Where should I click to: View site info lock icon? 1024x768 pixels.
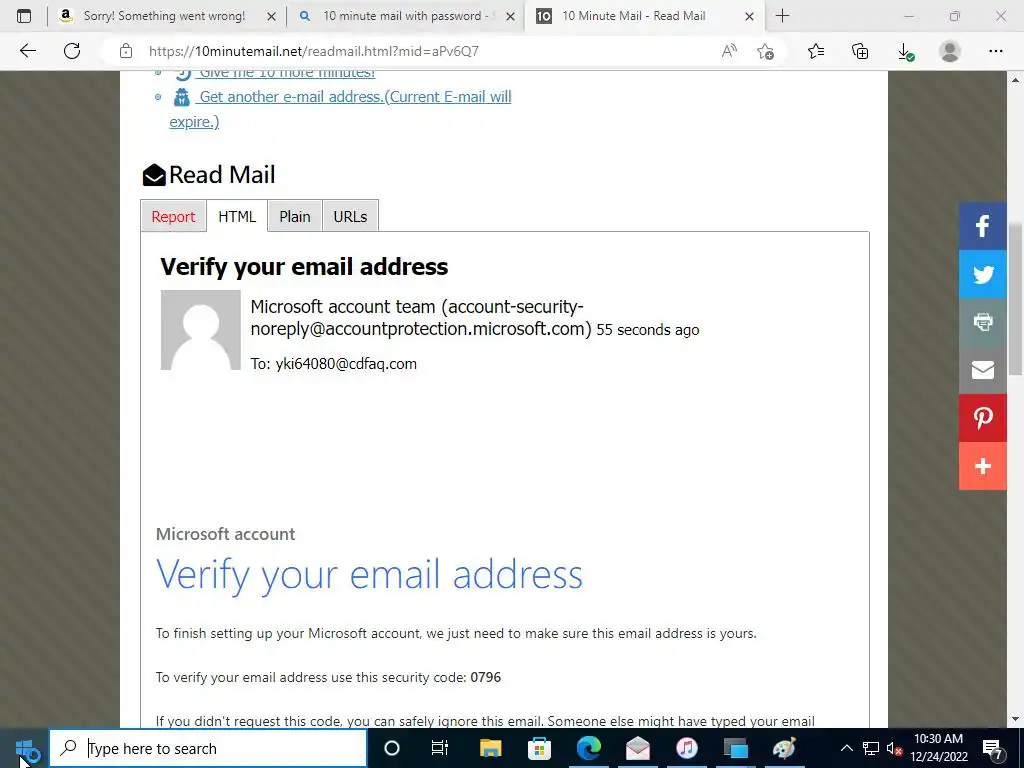[x=126, y=51]
